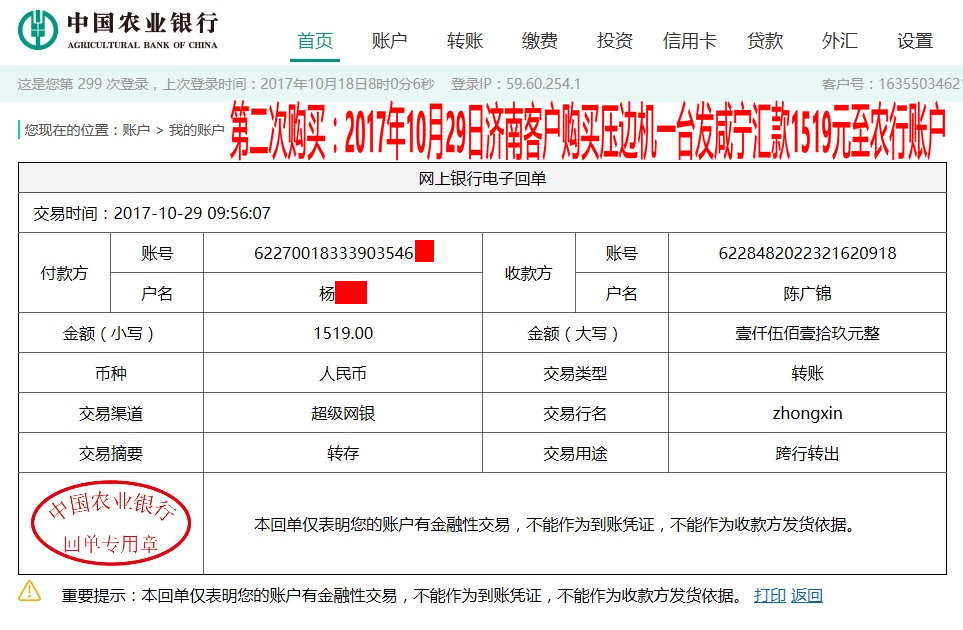Open the 投资 (Investment) menu
Viewport: 963px width, 630px height.
pos(614,41)
